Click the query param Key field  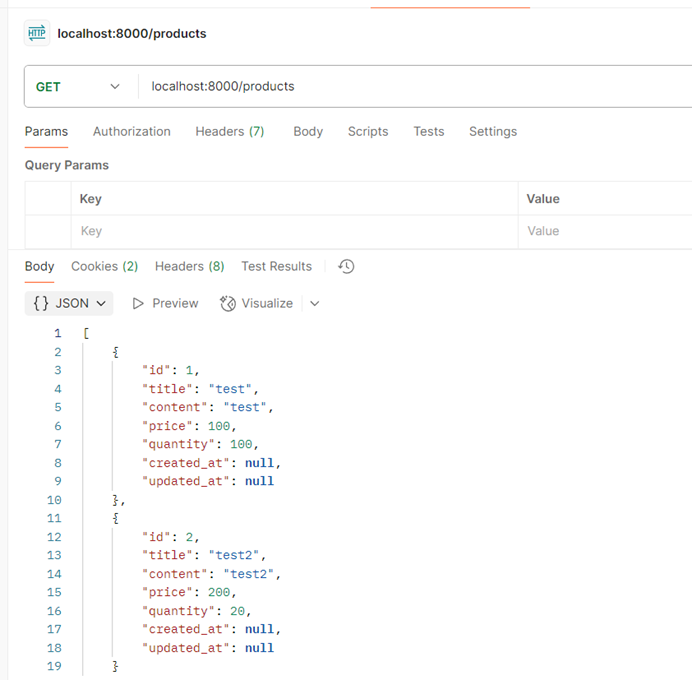(290, 231)
